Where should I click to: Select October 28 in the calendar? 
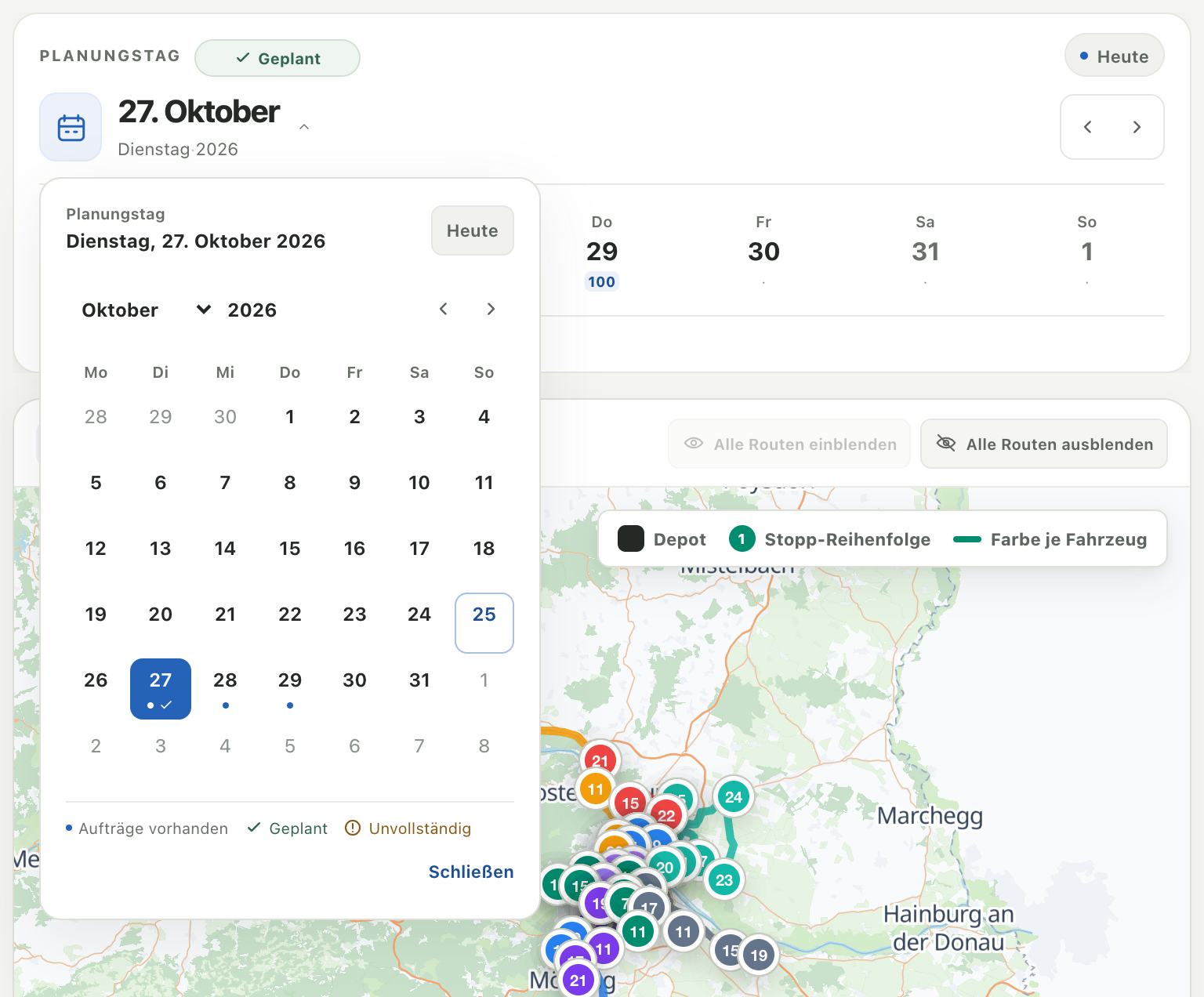(x=225, y=688)
